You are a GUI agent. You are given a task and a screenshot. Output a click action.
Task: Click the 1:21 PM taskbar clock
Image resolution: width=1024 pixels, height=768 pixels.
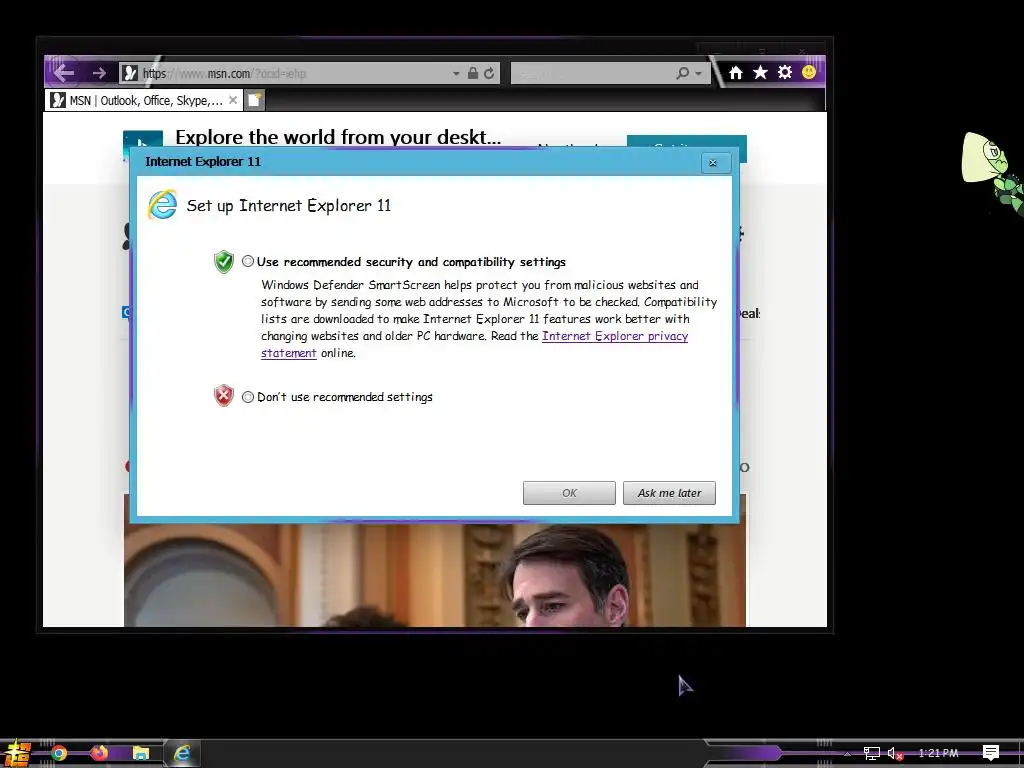tap(938, 753)
